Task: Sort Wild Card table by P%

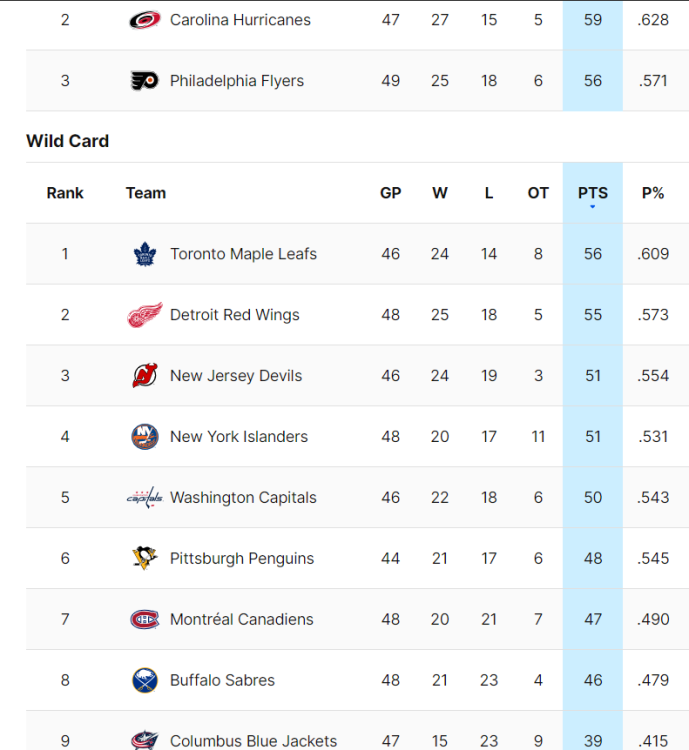Action: click(x=653, y=193)
